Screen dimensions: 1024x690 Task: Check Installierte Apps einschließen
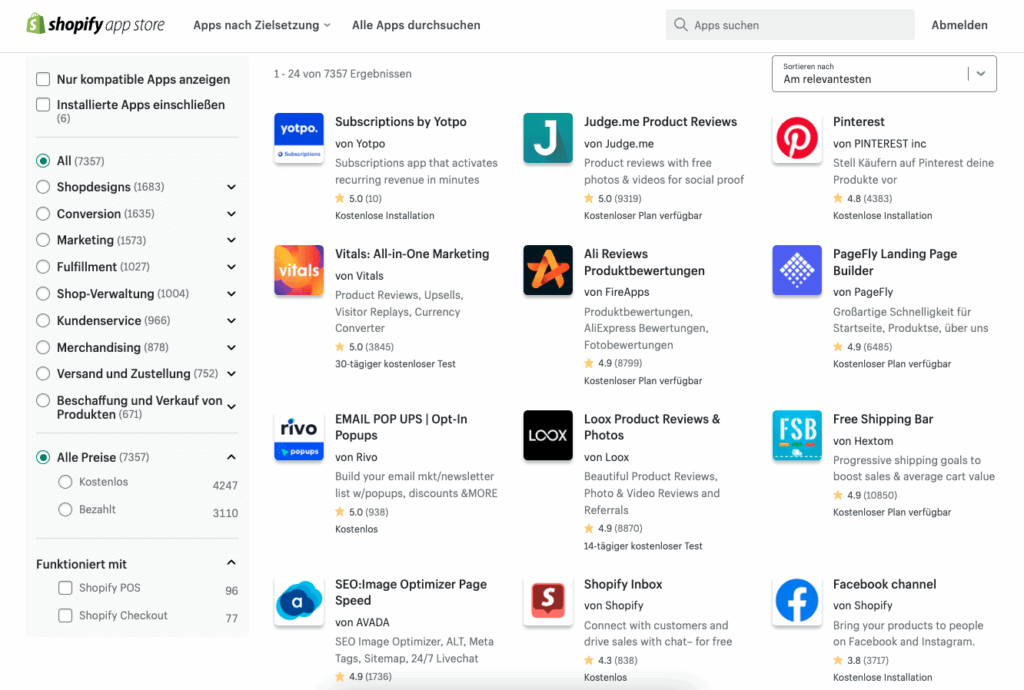(43, 104)
